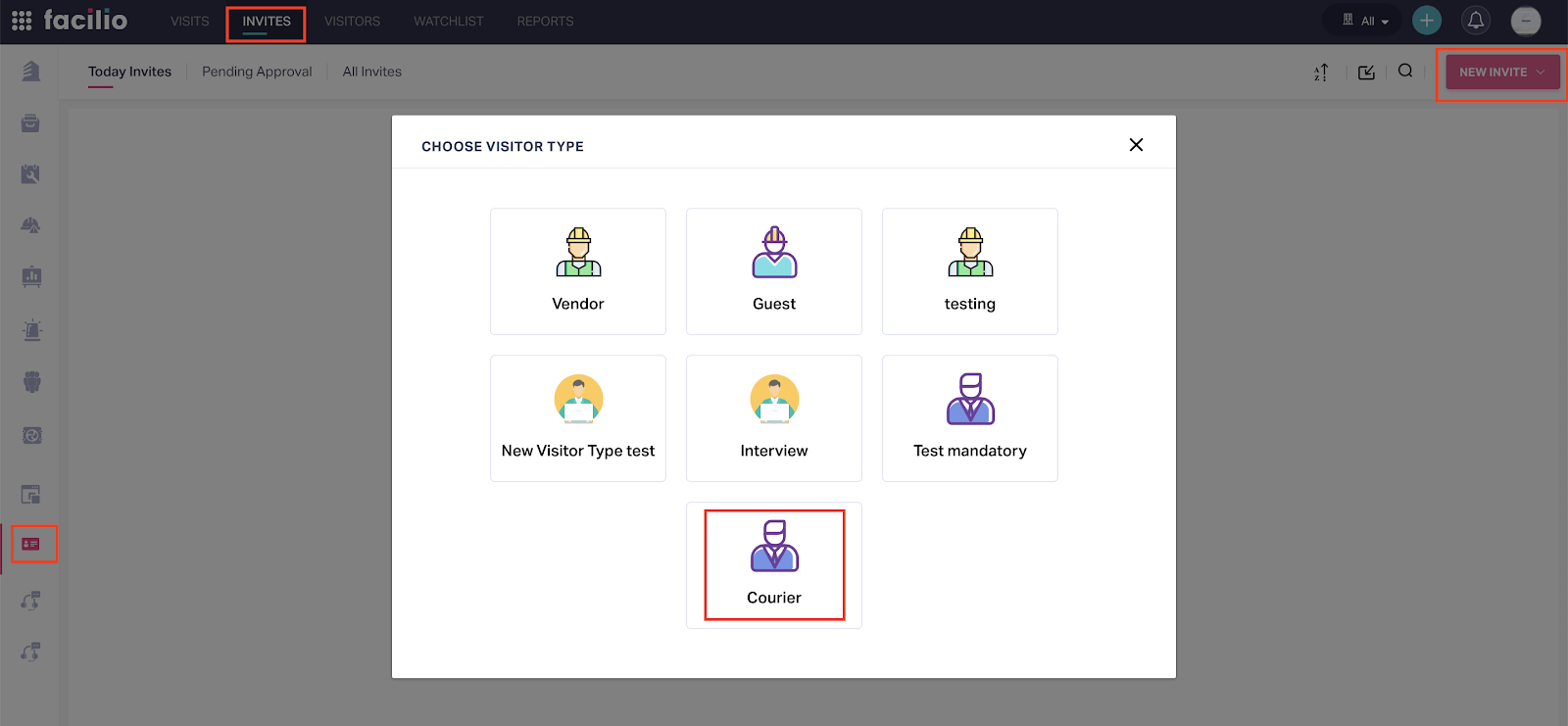Click the edit/select list icon
Image resolution: width=1568 pixels, height=726 pixels.
(x=1367, y=73)
